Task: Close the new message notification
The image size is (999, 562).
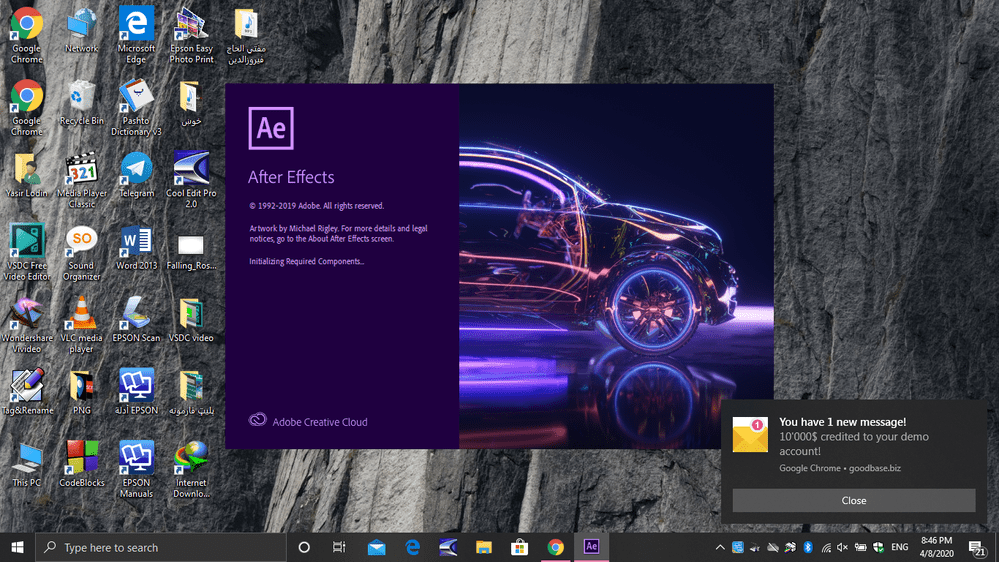Action: click(x=854, y=500)
